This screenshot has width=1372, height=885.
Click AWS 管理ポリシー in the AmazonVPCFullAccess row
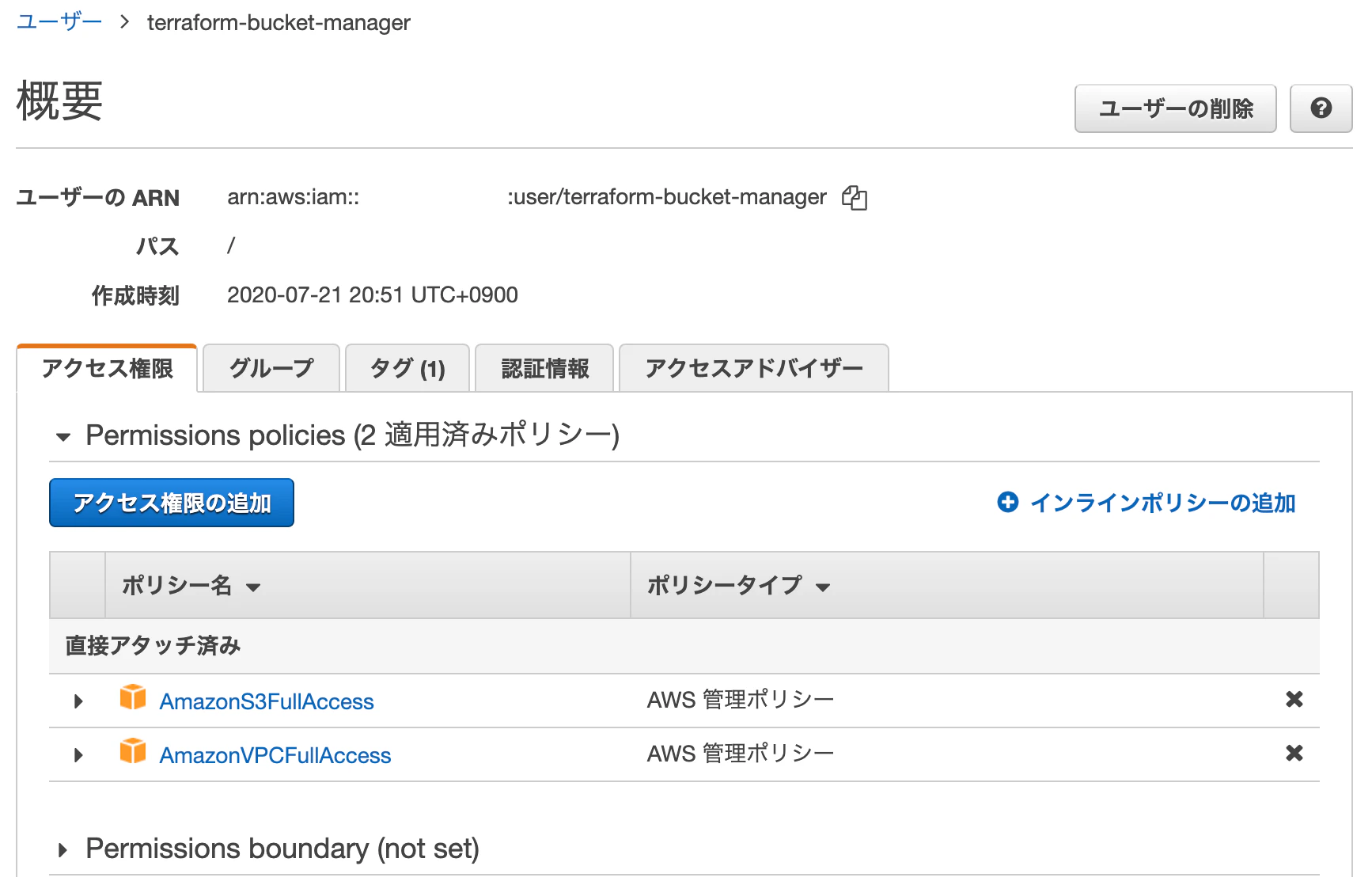click(741, 754)
